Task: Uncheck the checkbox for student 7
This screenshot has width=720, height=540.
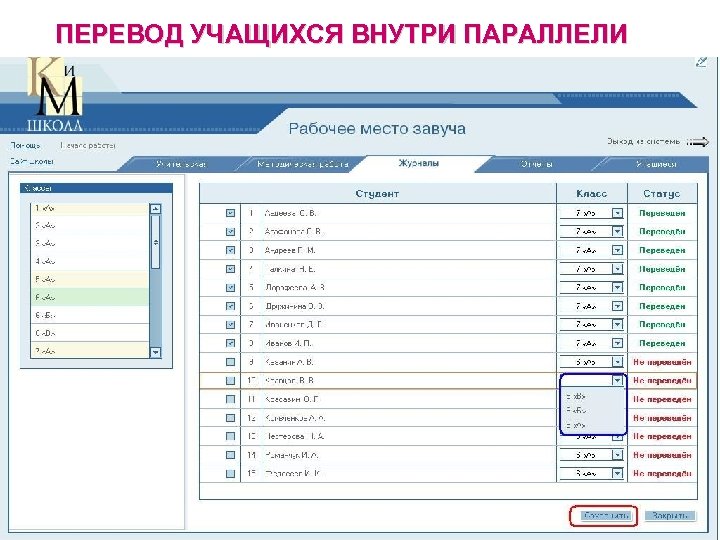Action: 231,325
